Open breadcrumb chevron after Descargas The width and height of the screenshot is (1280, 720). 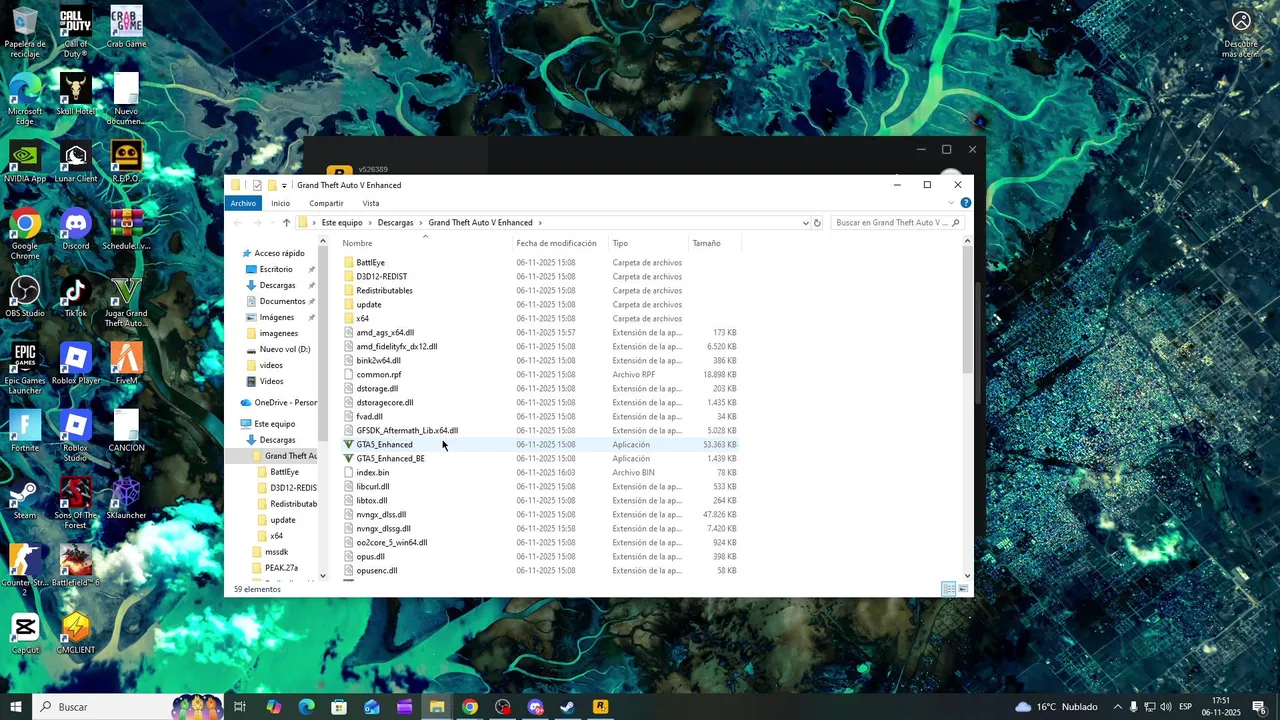(x=421, y=223)
